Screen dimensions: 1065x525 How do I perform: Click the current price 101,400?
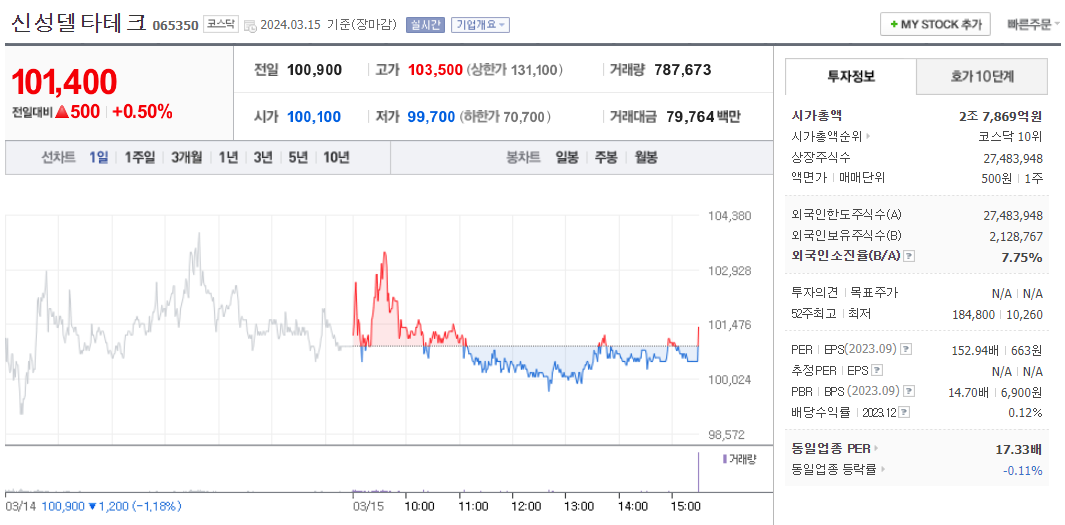click(65, 82)
